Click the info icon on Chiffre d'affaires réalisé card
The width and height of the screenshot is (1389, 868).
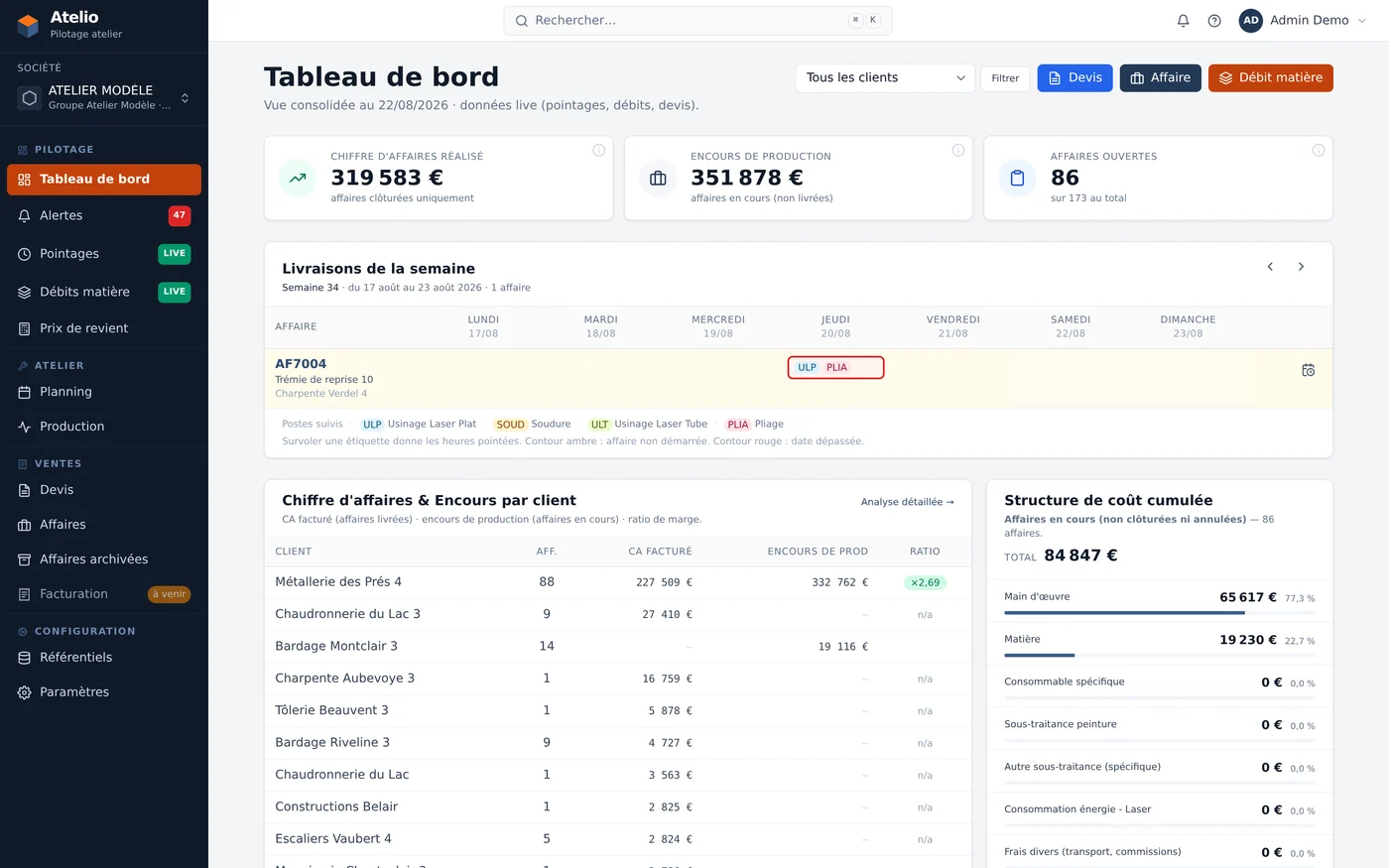[x=598, y=151]
